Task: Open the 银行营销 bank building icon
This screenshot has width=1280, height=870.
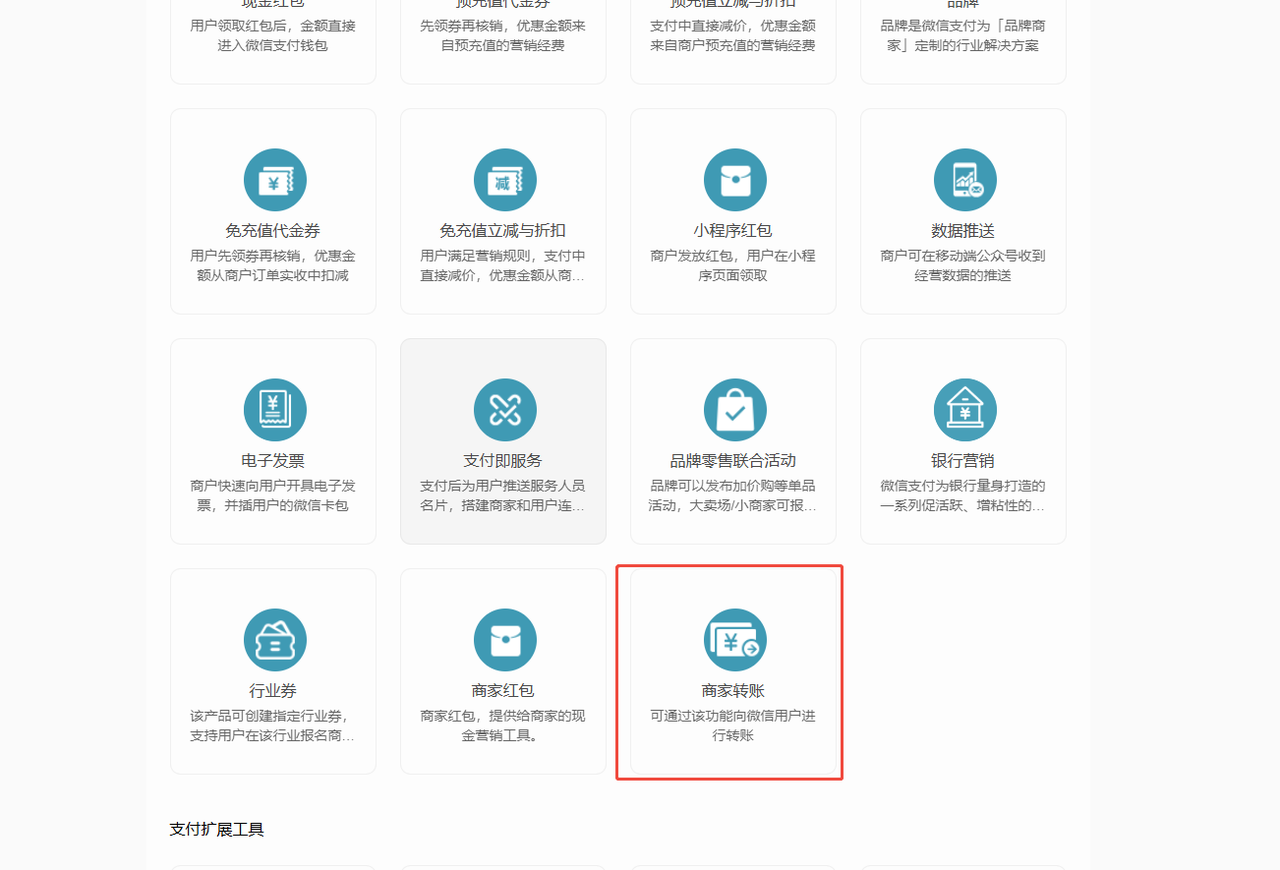Action: (964, 410)
